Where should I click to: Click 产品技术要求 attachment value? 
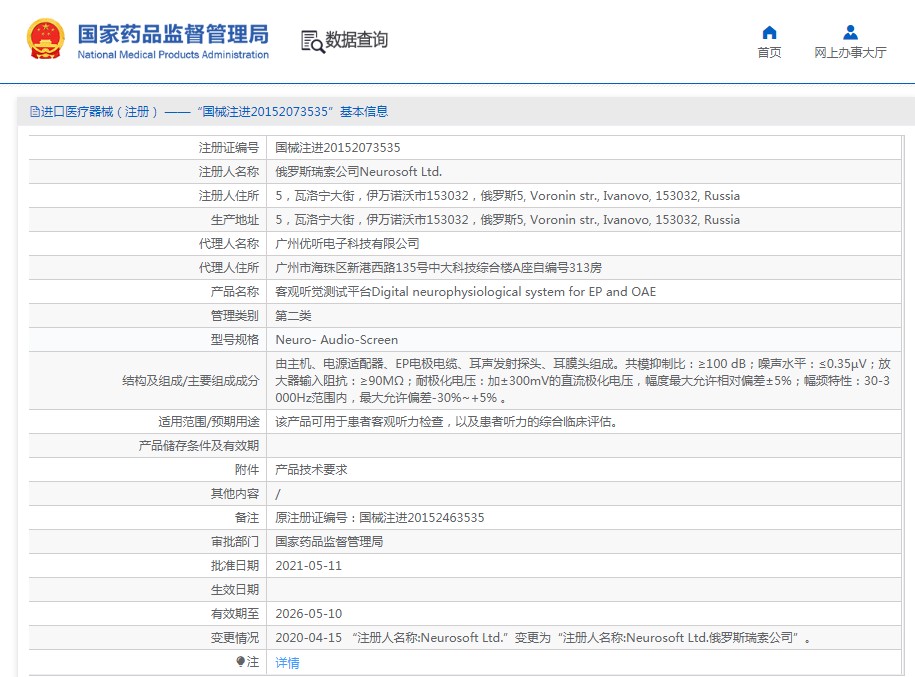point(311,470)
